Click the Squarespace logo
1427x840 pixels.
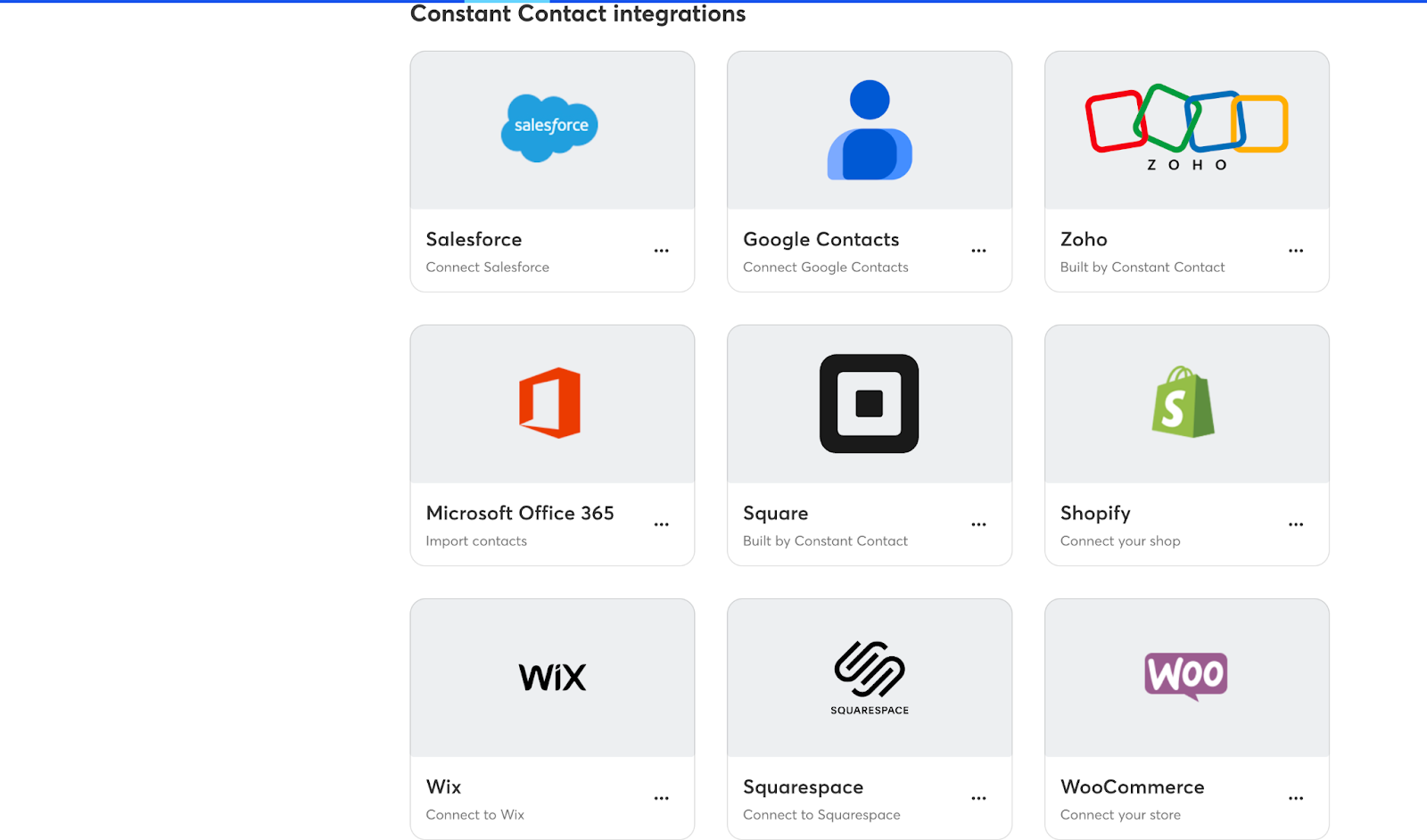869,671
